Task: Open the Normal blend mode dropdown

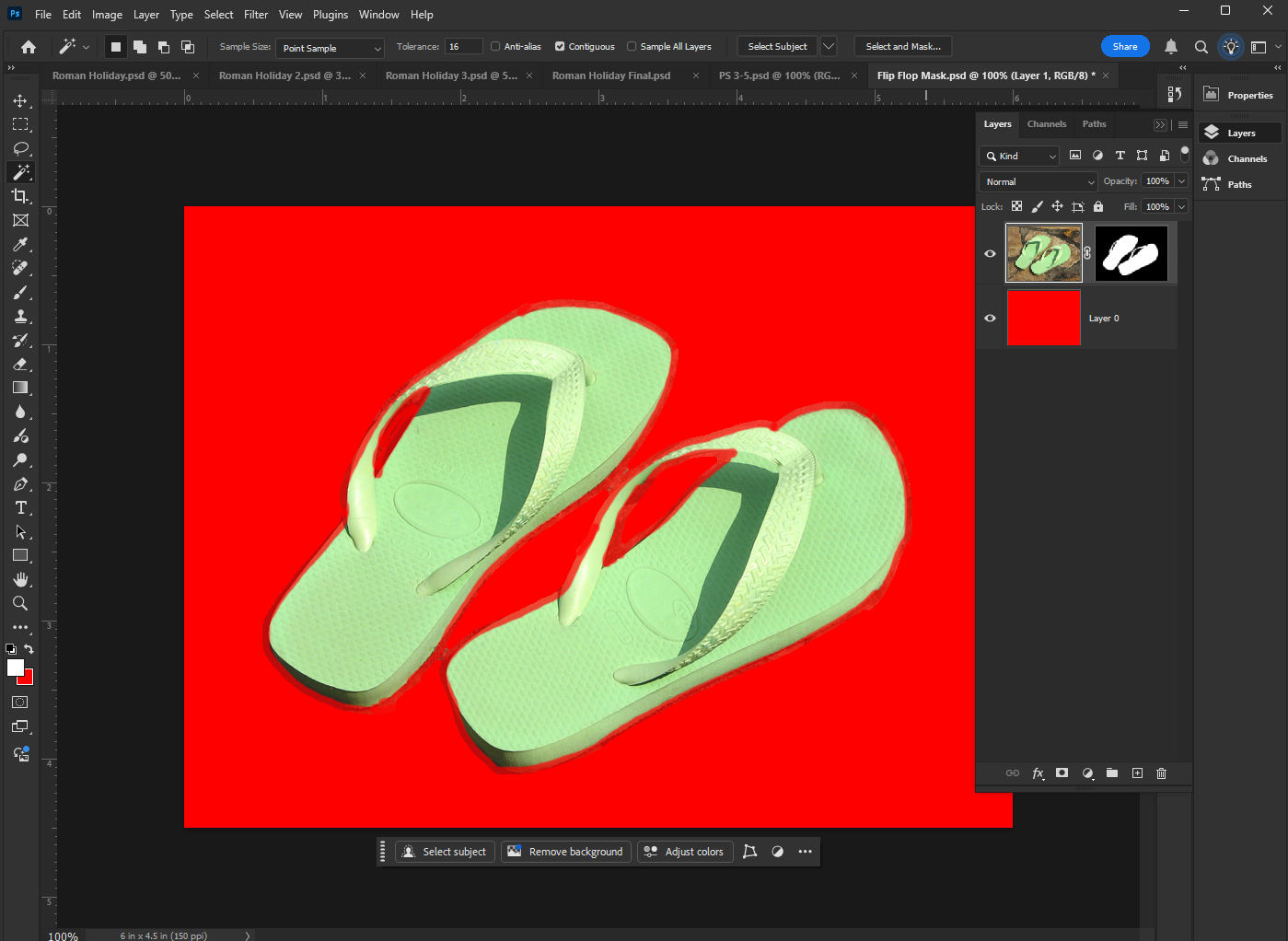Action: point(1039,182)
